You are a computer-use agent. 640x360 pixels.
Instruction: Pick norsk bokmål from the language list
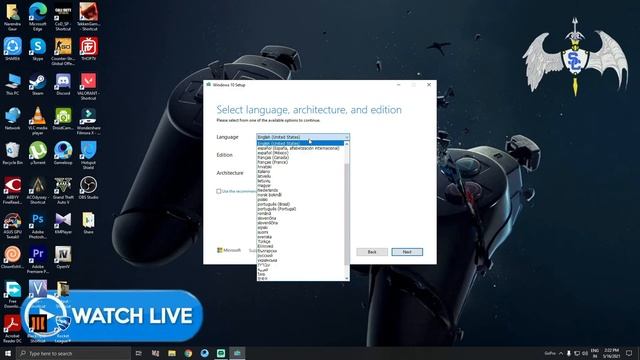pyautogui.click(x=269, y=195)
